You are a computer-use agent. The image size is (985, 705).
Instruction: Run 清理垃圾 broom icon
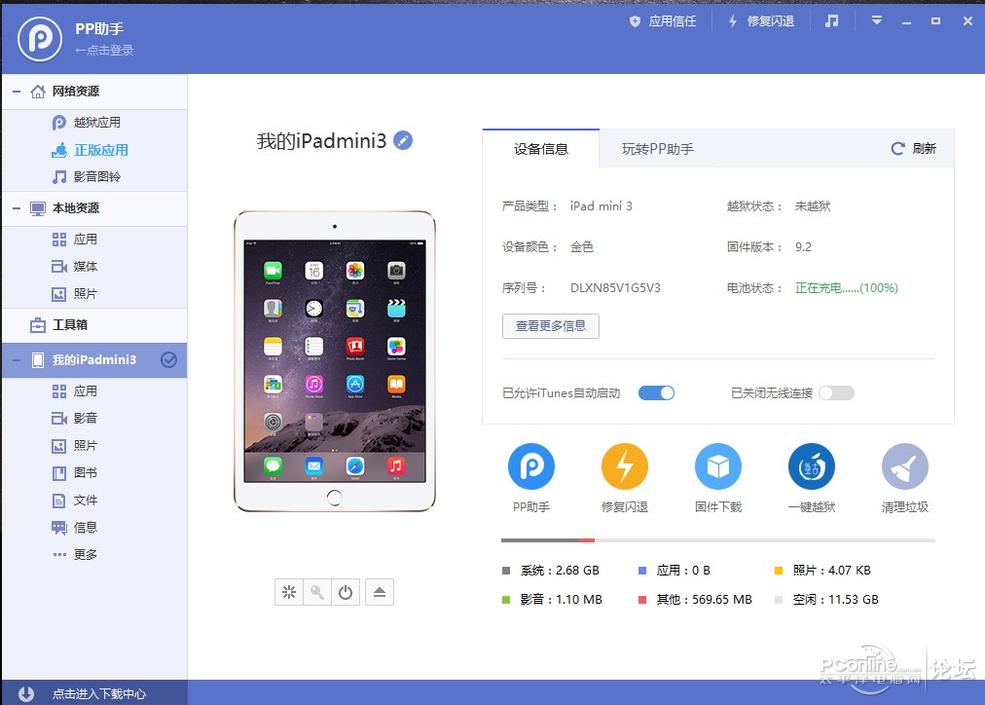point(905,466)
